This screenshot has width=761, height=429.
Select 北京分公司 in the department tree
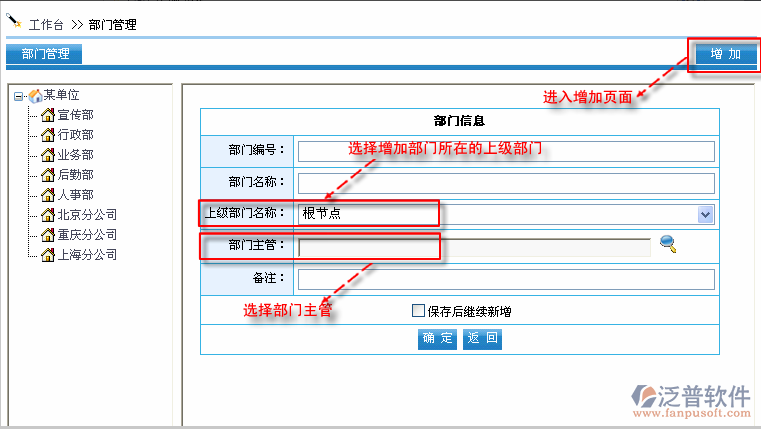click(x=87, y=214)
